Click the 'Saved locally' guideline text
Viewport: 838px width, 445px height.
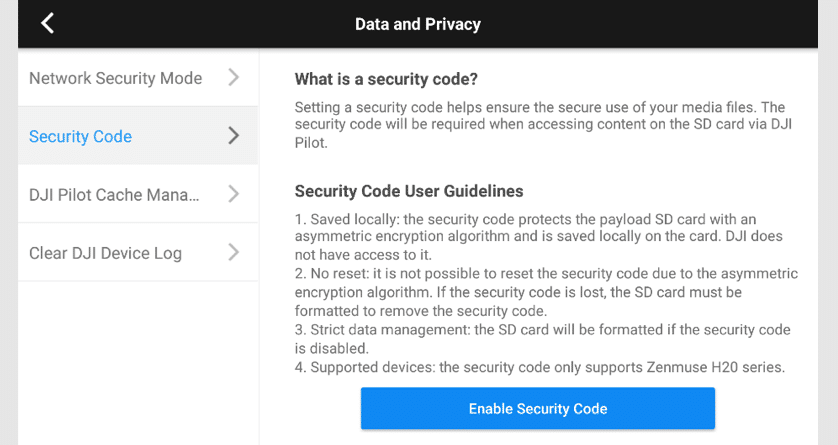(540, 237)
